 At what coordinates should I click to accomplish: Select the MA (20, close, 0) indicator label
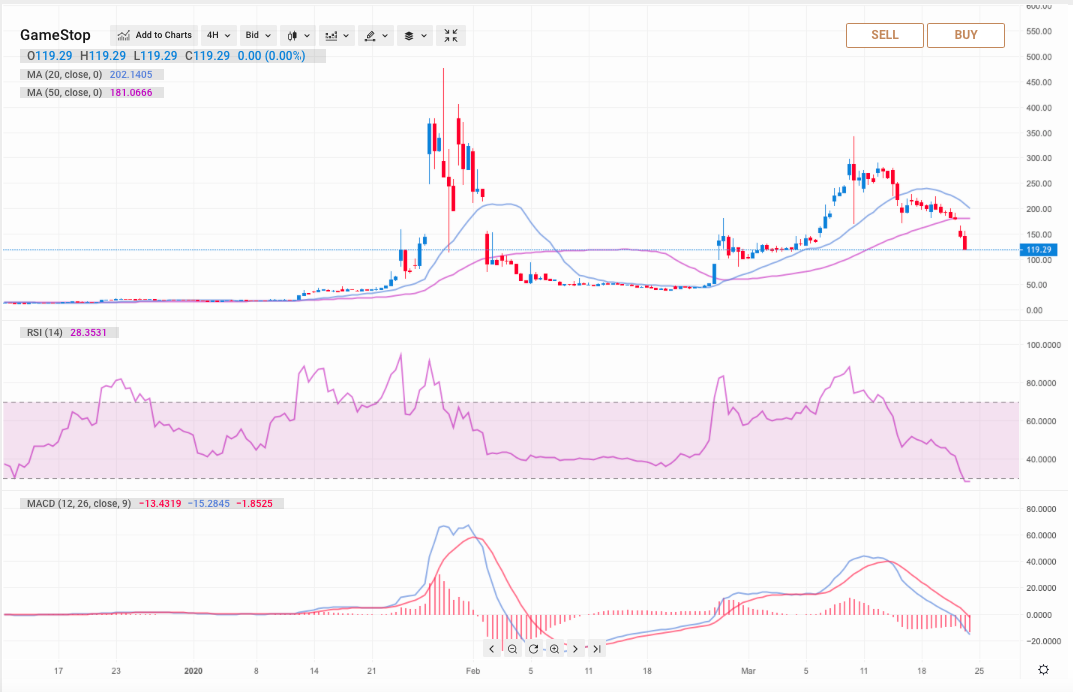[x=65, y=75]
